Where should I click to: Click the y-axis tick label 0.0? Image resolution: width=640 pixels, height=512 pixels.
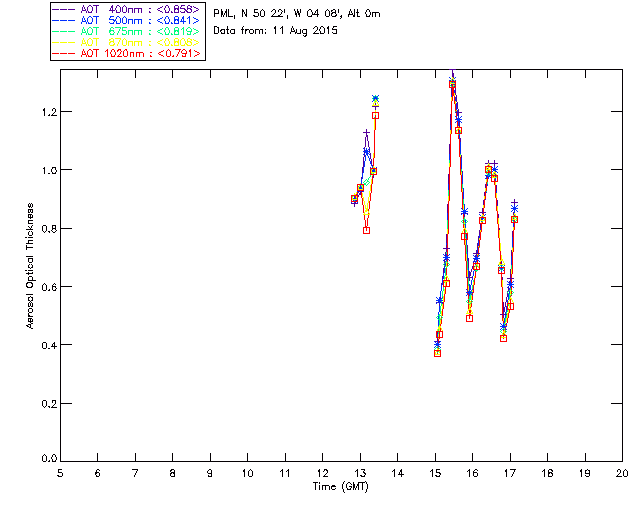(49, 458)
